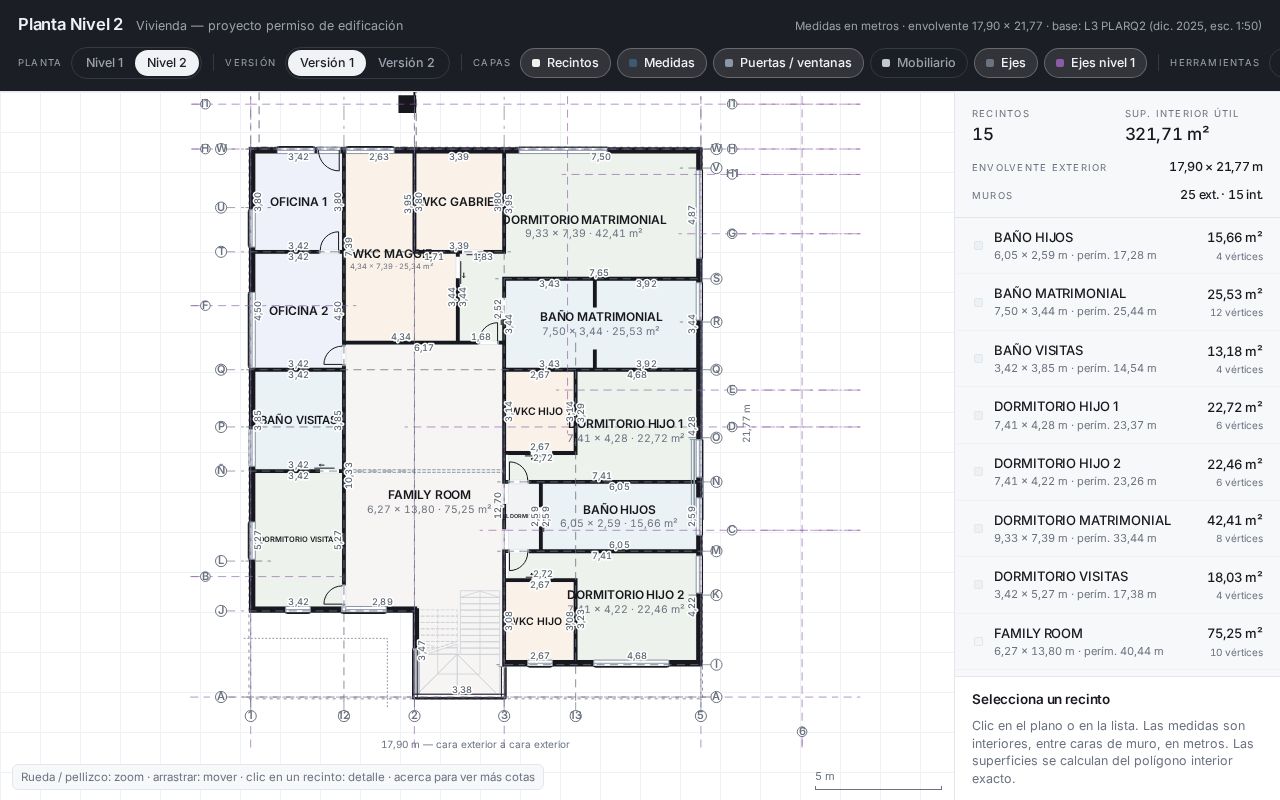Viewport: 1280px width, 800px height.
Task: Click the BAÑO VISITAS room on the plan
Action: (x=298, y=420)
